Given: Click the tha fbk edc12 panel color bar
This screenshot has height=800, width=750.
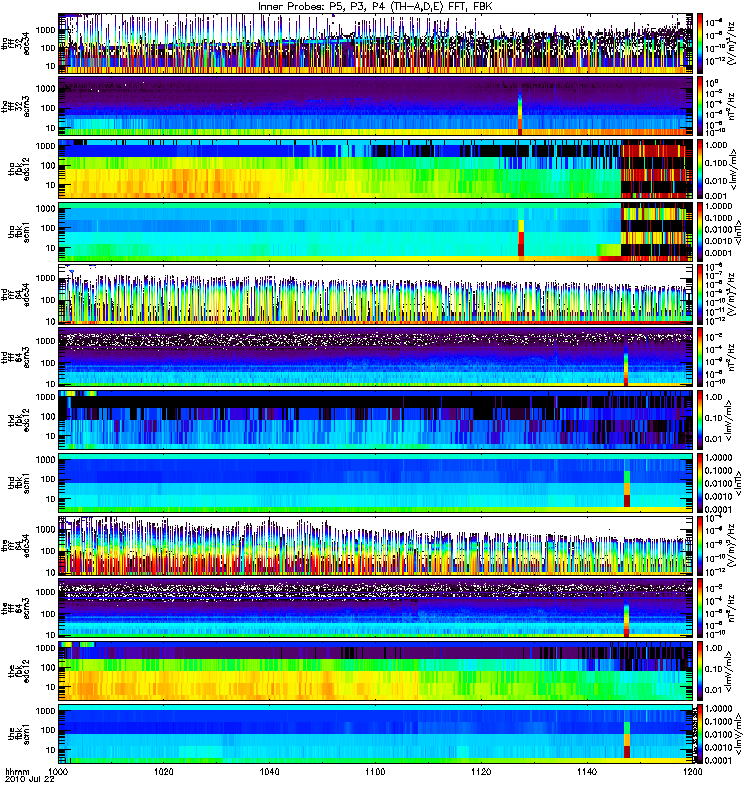Looking at the screenshot, I should pos(700,169).
